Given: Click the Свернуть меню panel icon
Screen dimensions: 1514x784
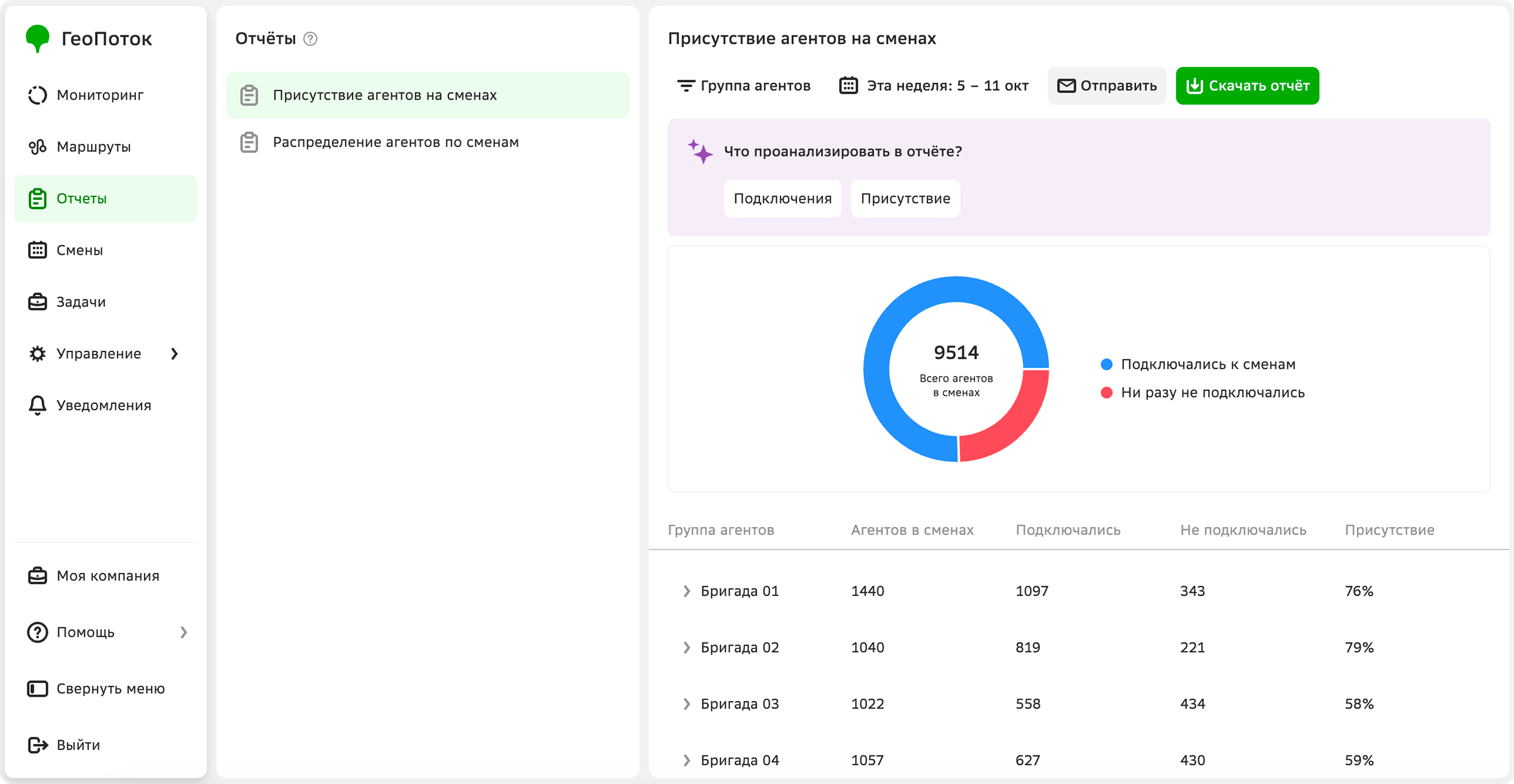Looking at the screenshot, I should point(38,689).
